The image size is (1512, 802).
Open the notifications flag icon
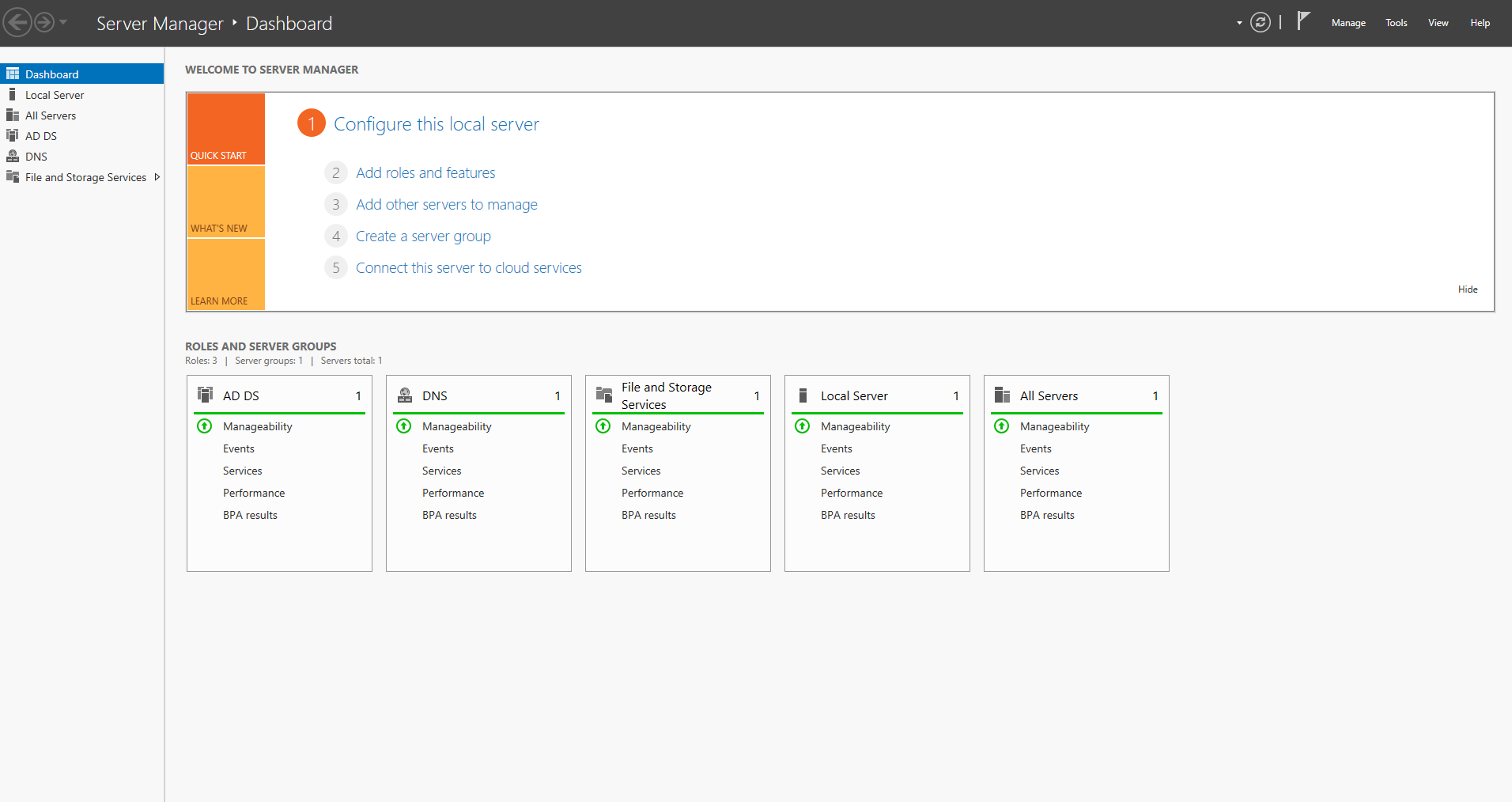[1303, 21]
